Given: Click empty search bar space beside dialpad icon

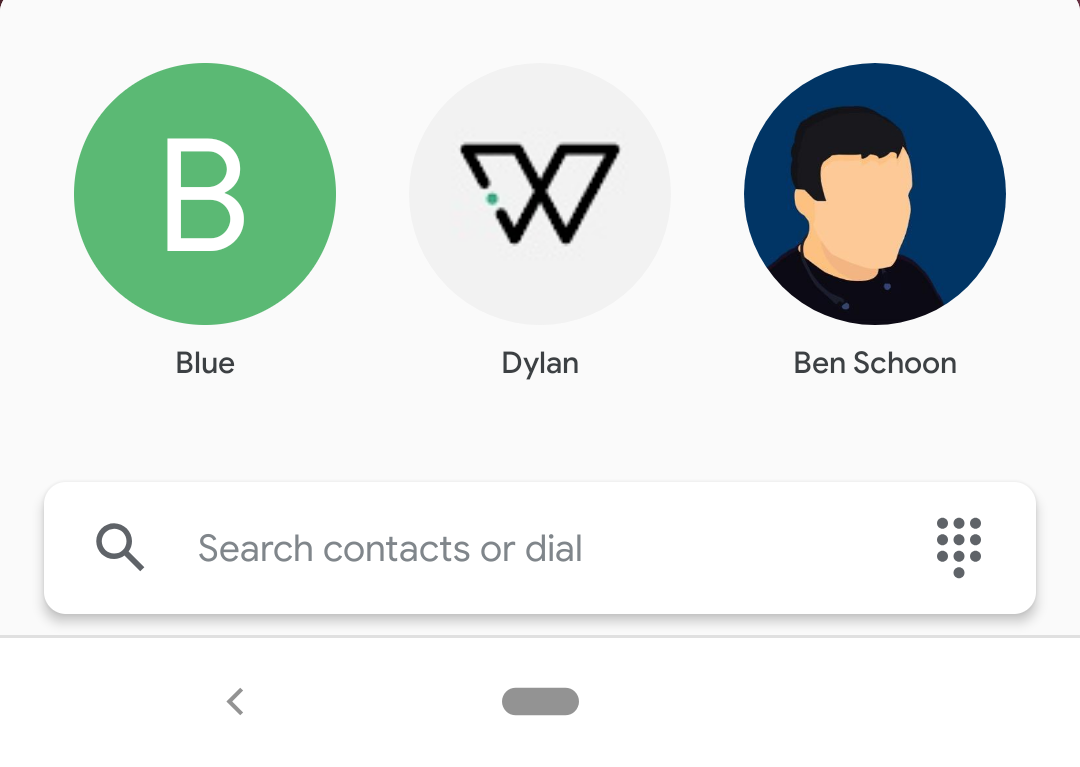Looking at the screenshot, I should point(758,548).
